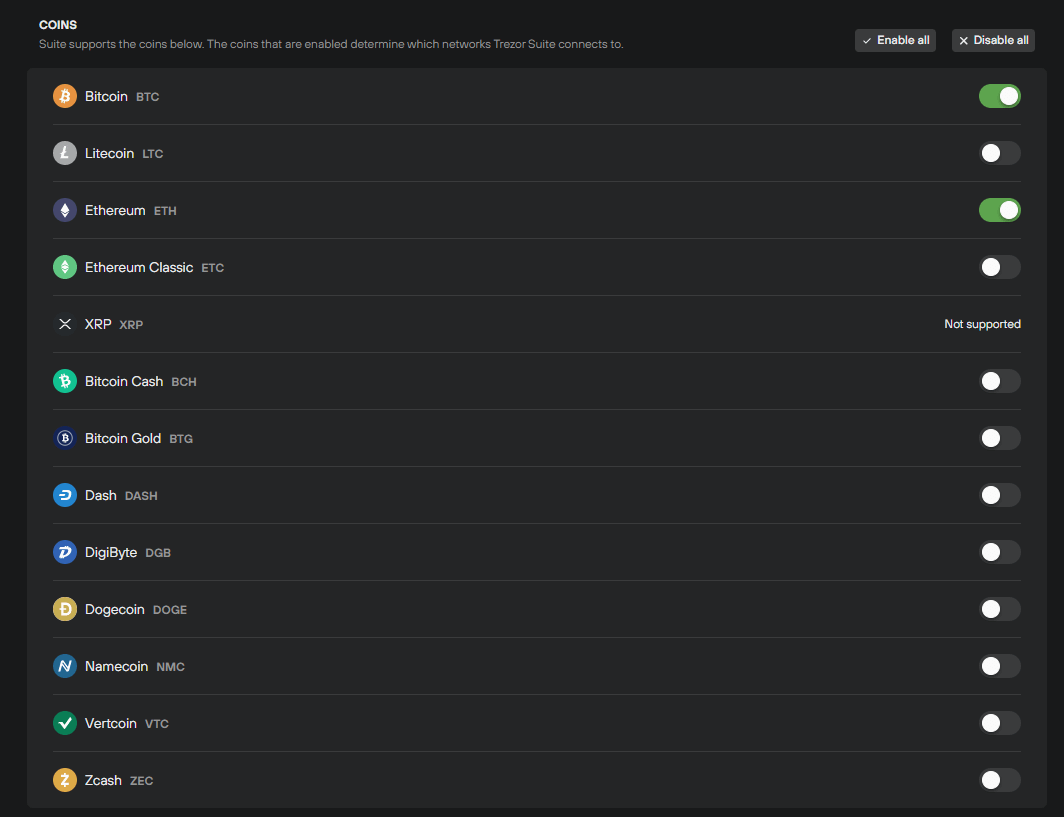Activate the DigiByte toggle
The height and width of the screenshot is (817, 1064).
(1000, 552)
